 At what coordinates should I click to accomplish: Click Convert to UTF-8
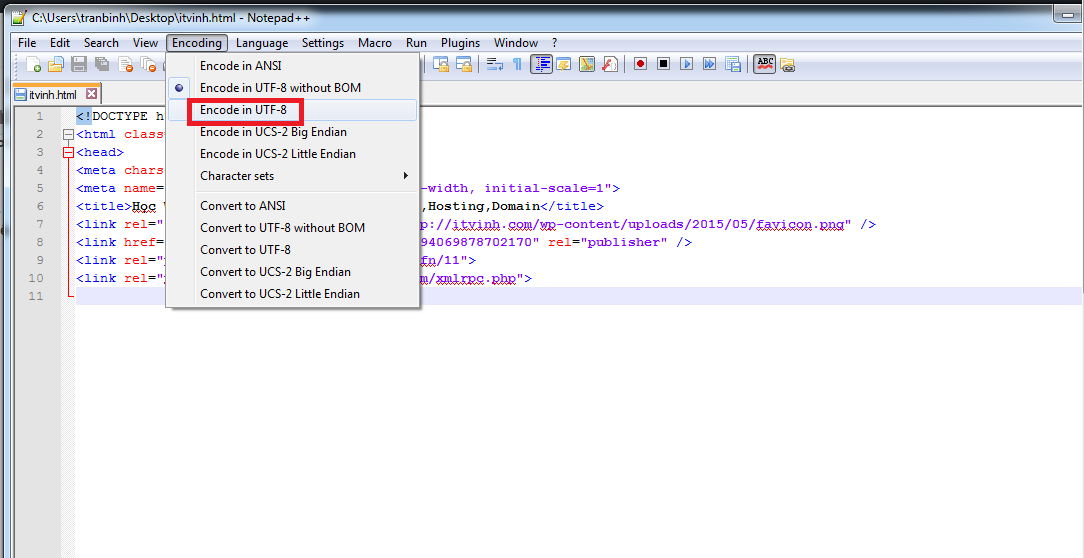[x=292, y=250]
